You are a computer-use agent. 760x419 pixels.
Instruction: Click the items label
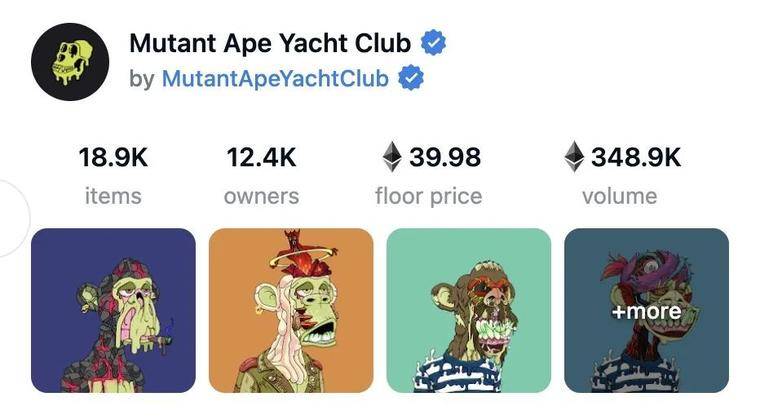point(113,196)
